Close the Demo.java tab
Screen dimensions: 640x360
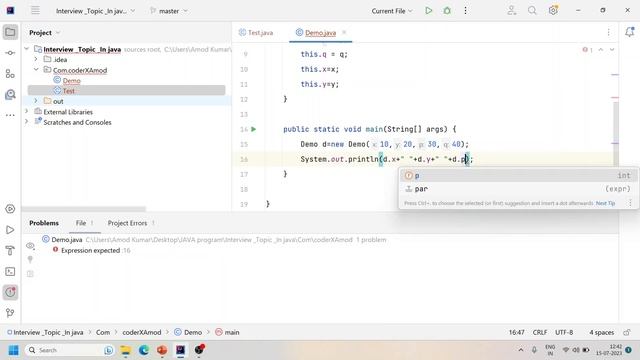coord(344,32)
